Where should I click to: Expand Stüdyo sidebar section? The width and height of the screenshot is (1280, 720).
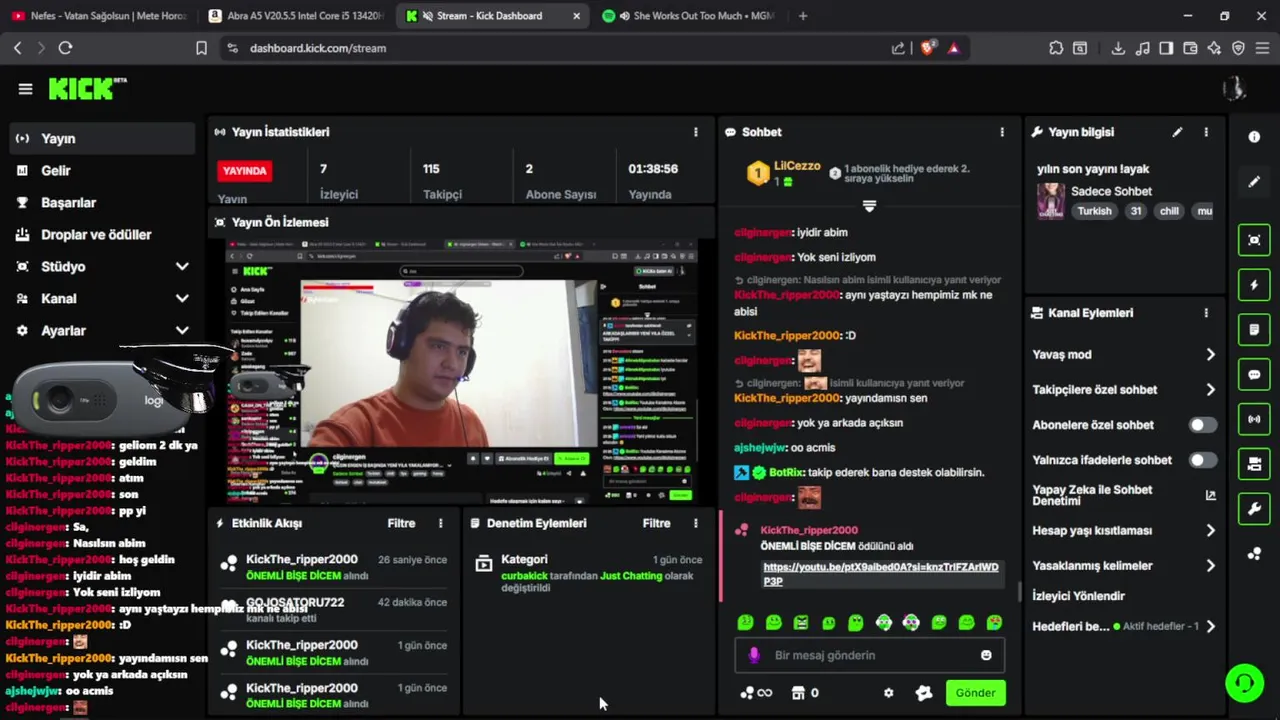(182, 267)
